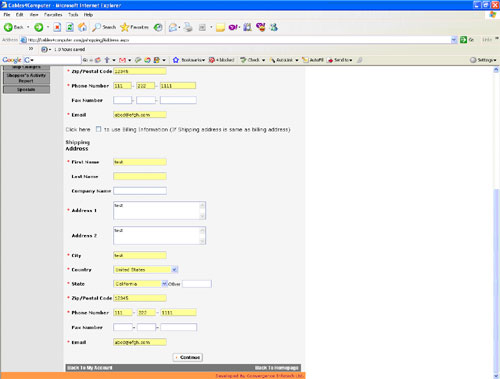Click the Continue button
This screenshot has height=379, width=500.
188,357
